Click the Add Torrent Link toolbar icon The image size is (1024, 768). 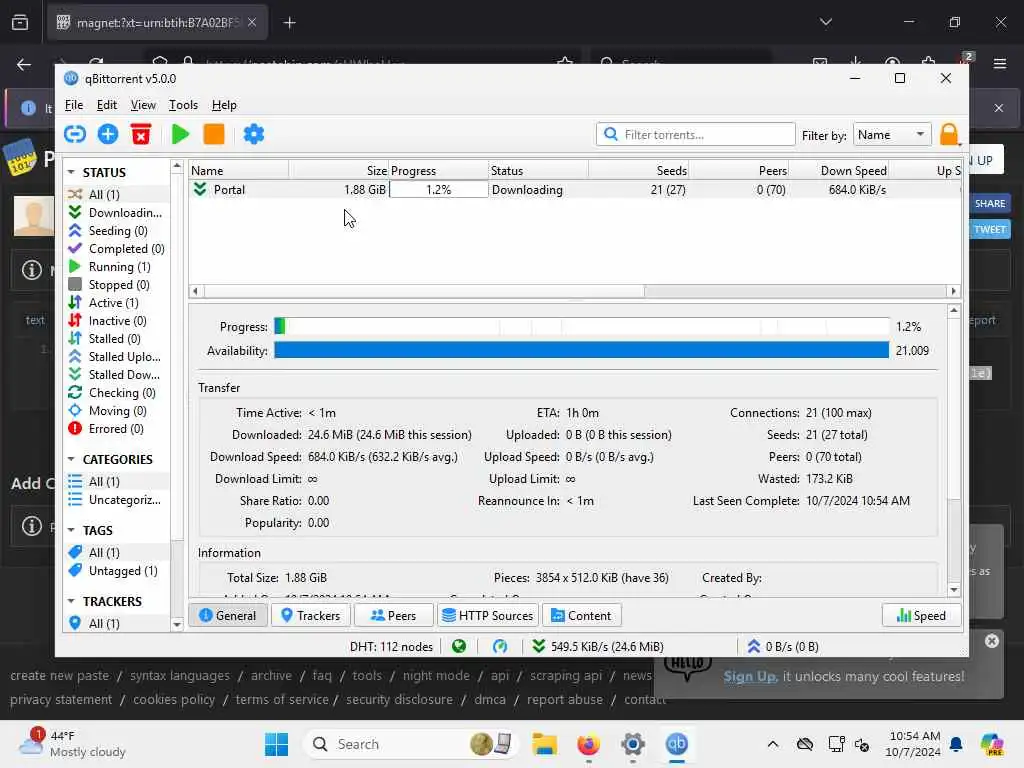[75, 135]
